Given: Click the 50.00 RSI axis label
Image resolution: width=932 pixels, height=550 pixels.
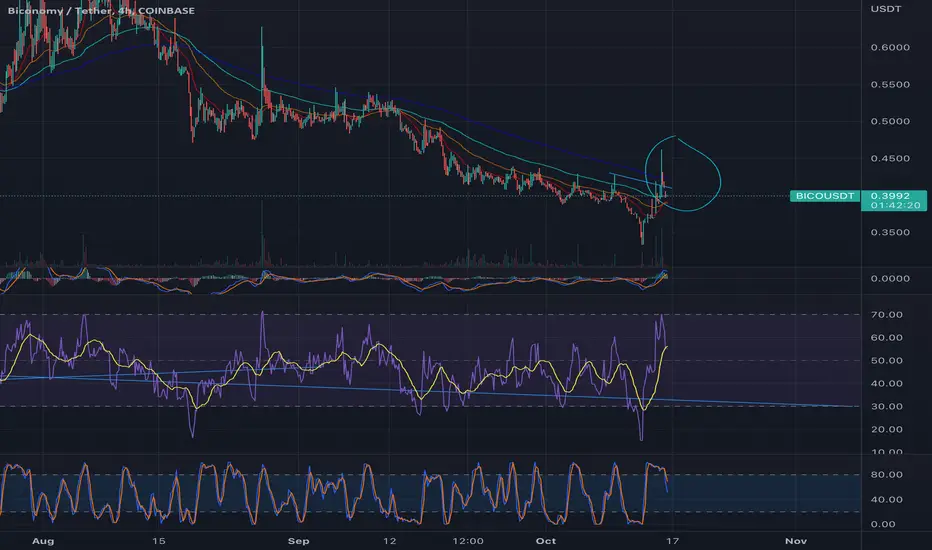Looking at the screenshot, I should 887,361.
